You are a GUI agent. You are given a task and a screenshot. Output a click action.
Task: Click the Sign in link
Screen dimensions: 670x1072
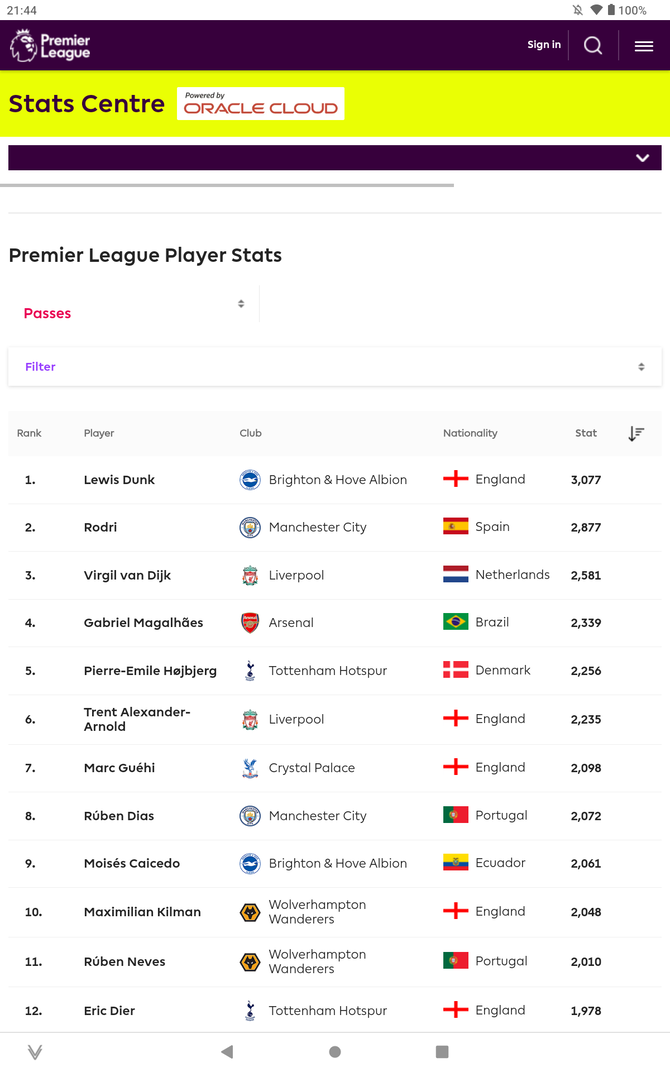pyautogui.click(x=544, y=45)
